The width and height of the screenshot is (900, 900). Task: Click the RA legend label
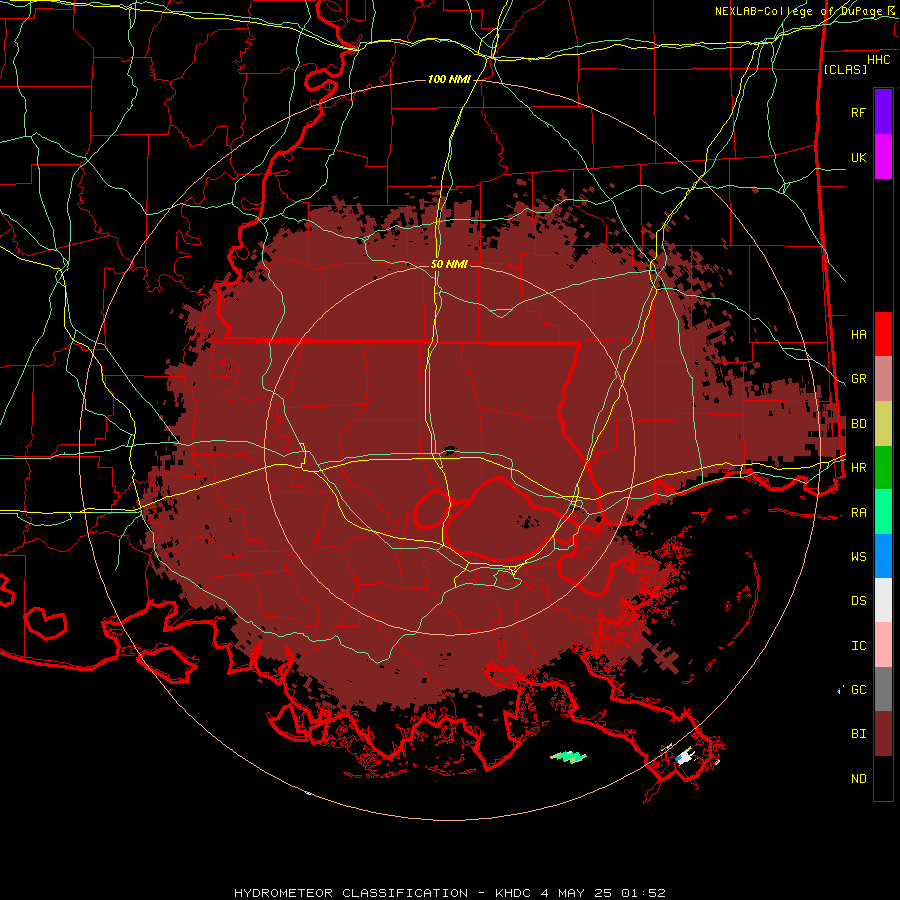click(858, 513)
